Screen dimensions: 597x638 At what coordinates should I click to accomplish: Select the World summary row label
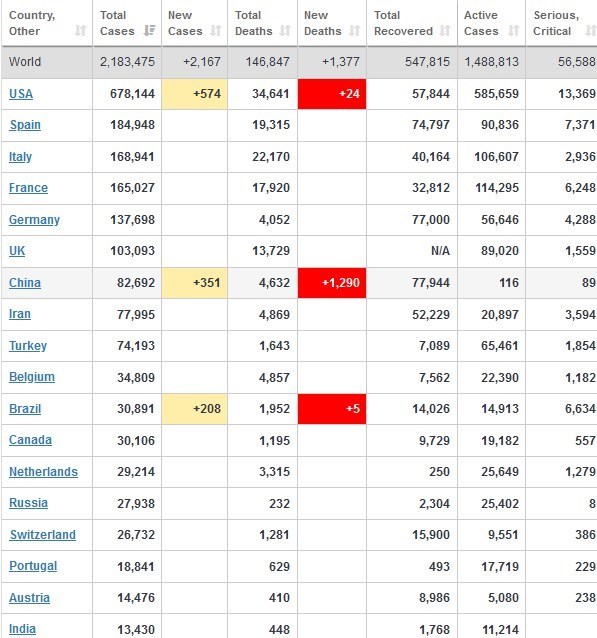coord(25,61)
